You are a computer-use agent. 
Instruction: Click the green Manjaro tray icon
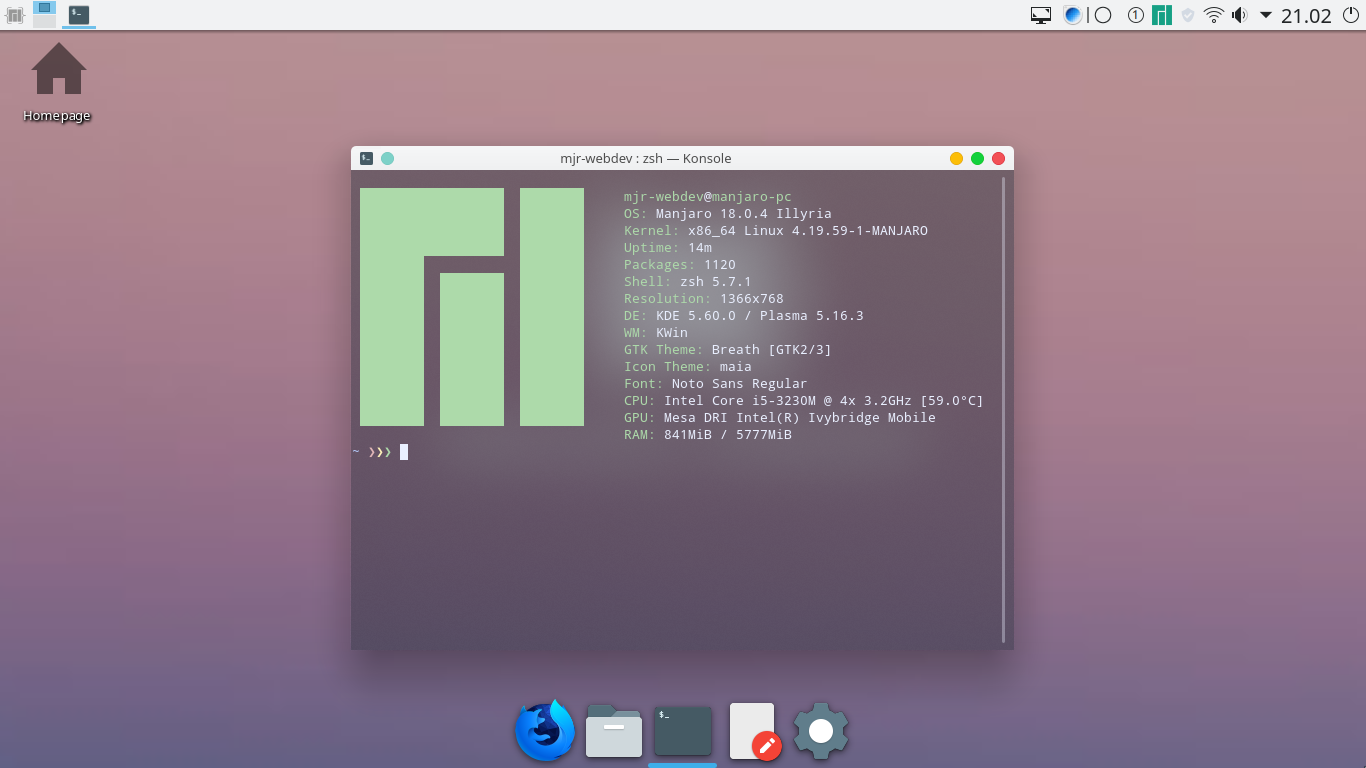(x=1162, y=15)
